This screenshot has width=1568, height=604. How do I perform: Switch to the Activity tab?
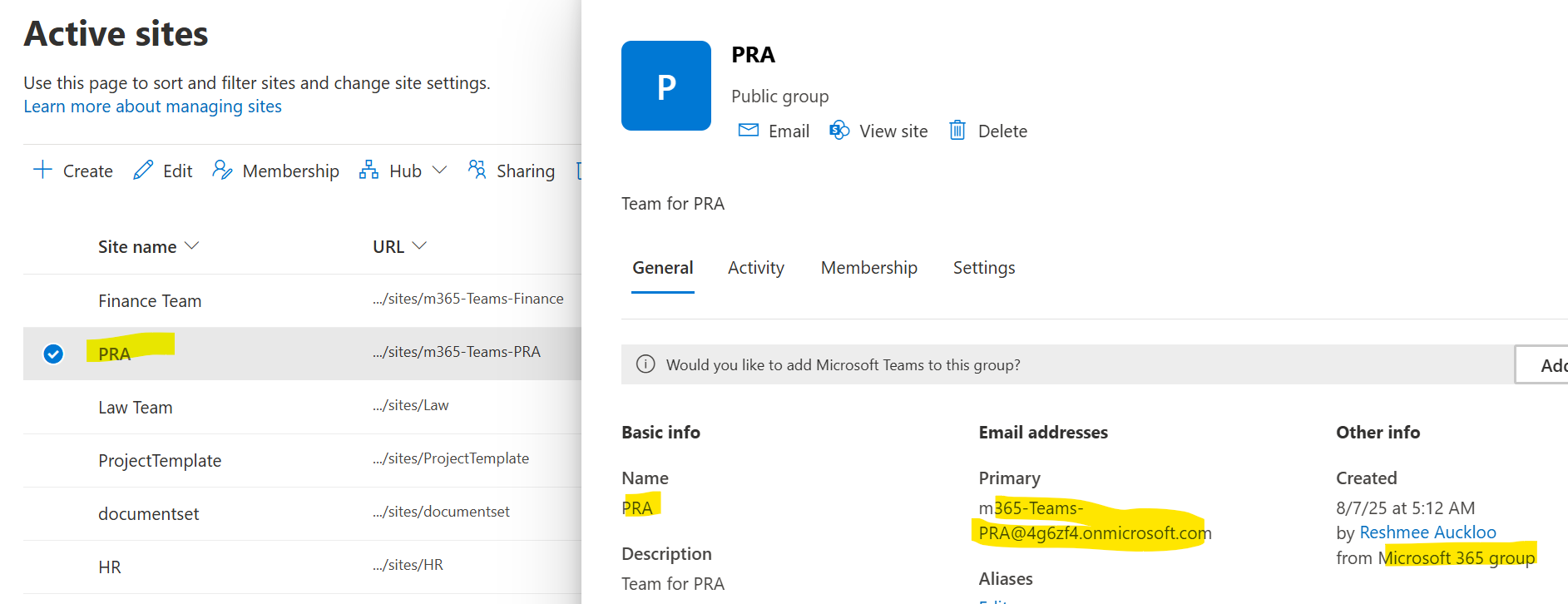[755, 268]
